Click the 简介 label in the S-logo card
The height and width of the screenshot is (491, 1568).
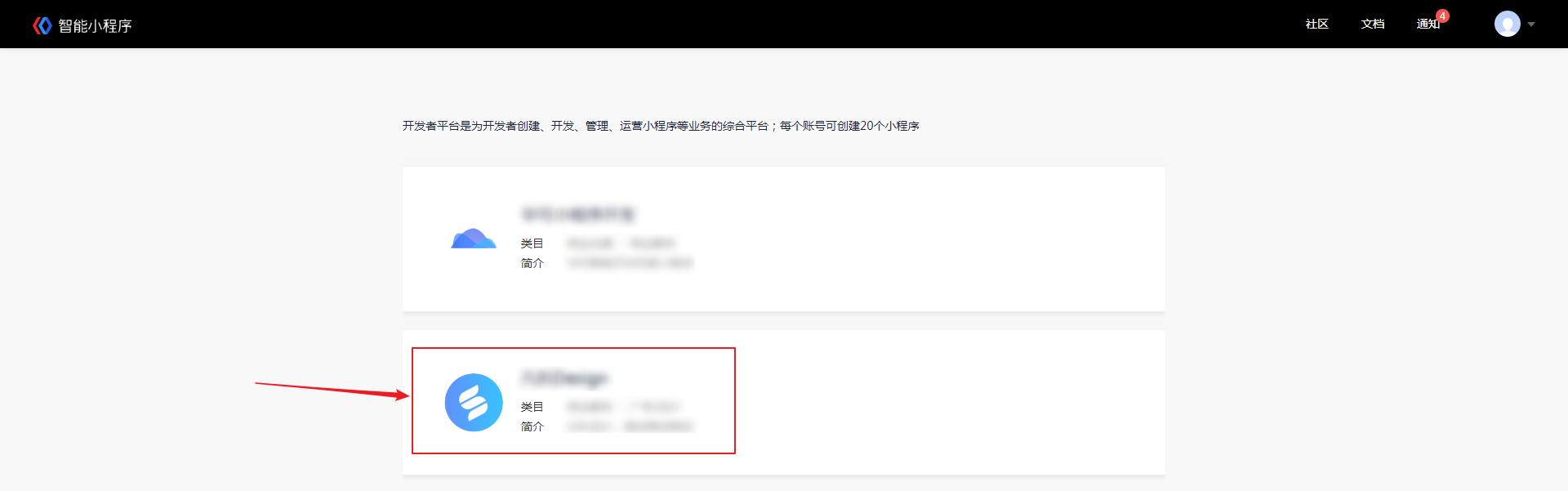[x=532, y=426]
